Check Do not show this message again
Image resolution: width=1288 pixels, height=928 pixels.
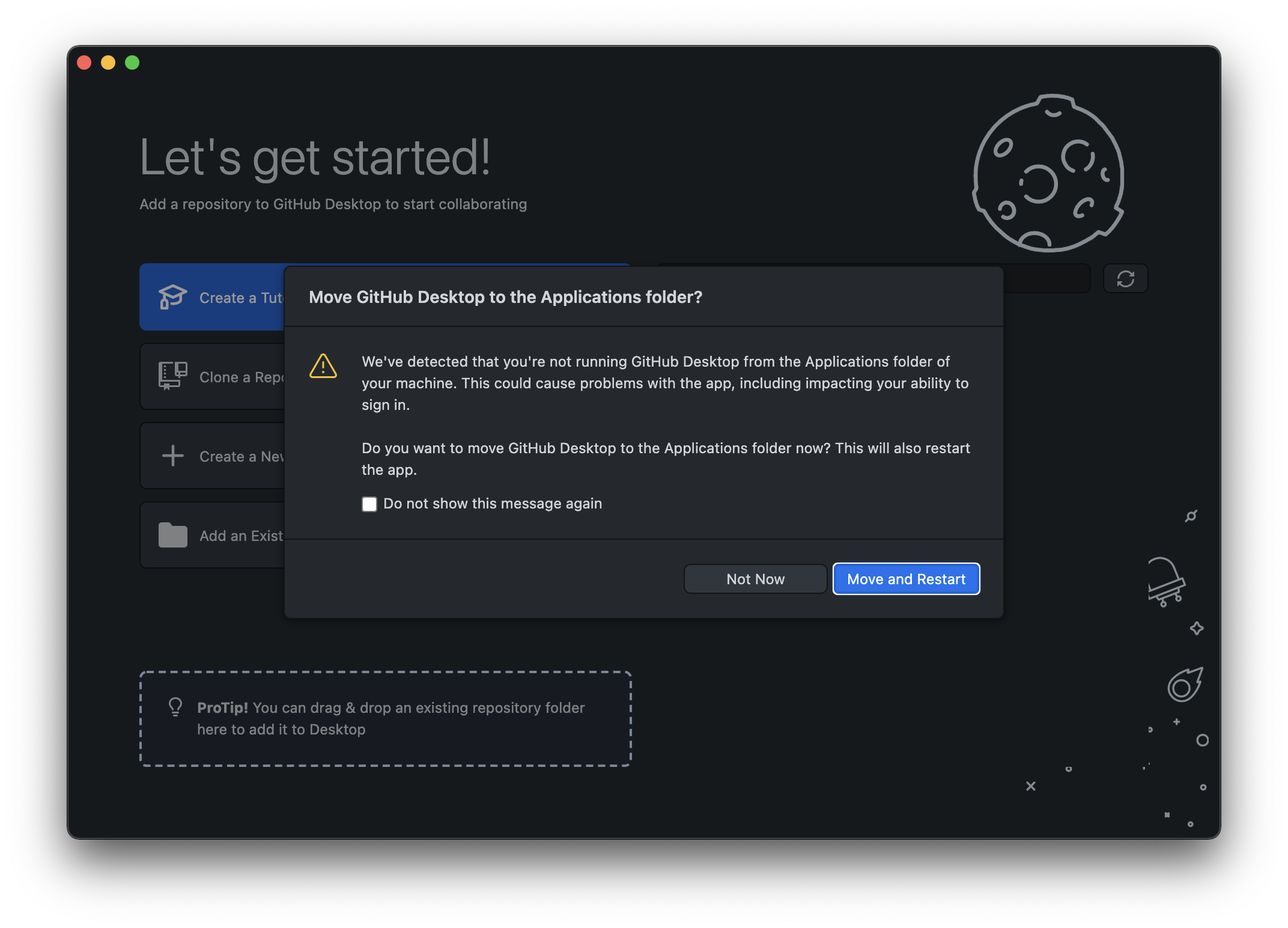tap(369, 504)
